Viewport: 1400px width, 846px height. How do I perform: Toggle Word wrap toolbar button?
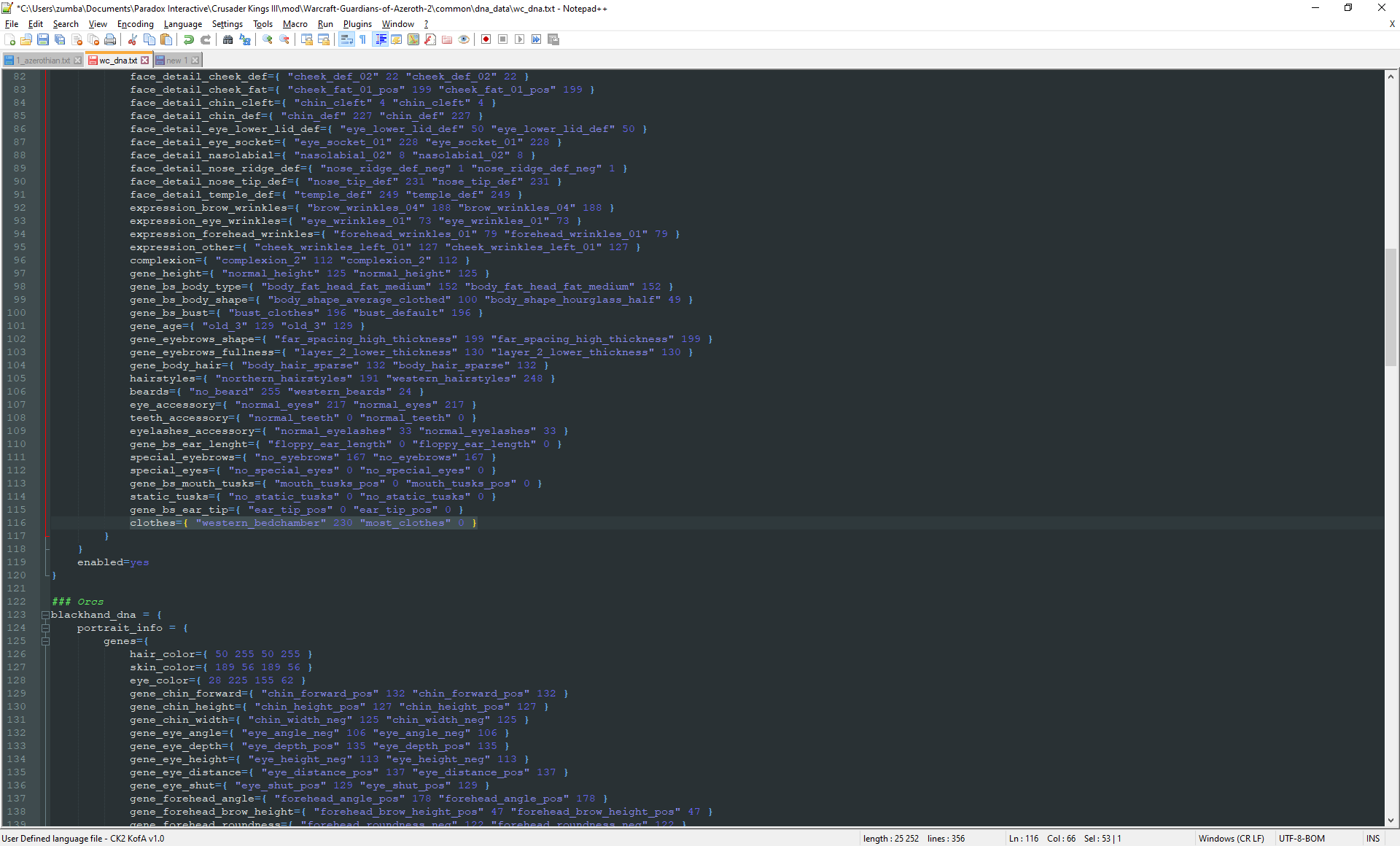click(346, 39)
